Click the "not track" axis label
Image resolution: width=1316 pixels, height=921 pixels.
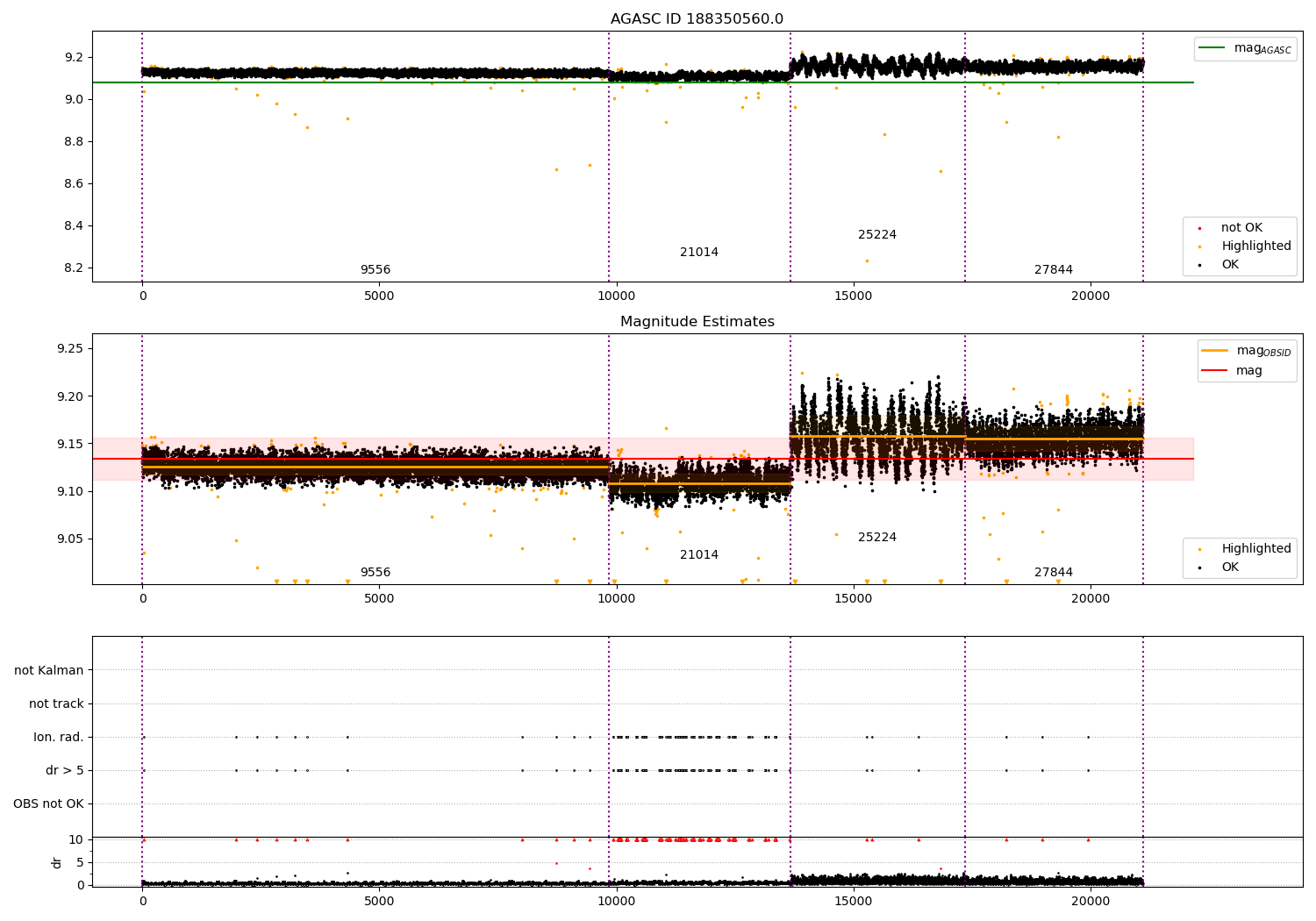tap(56, 703)
